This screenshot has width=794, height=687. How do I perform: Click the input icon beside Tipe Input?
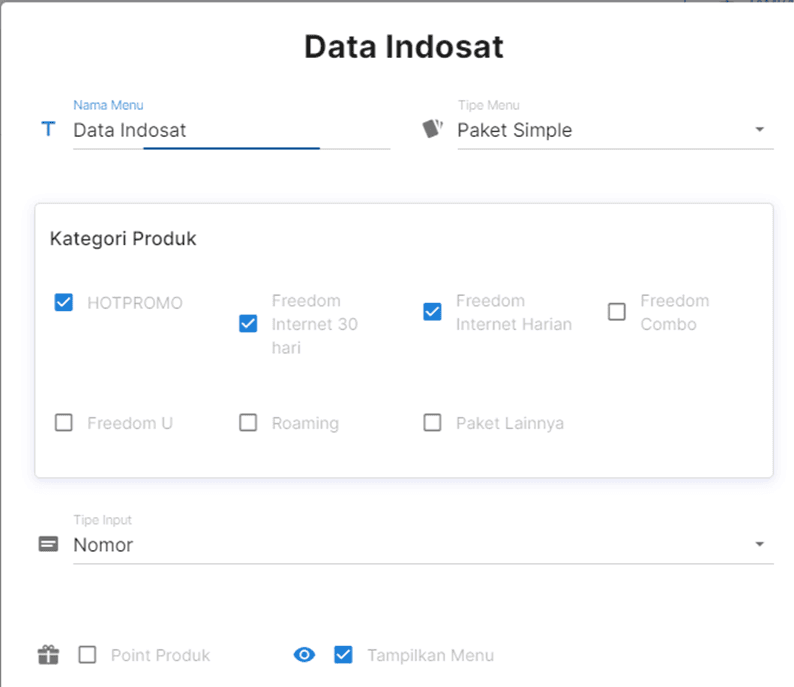point(48,545)
